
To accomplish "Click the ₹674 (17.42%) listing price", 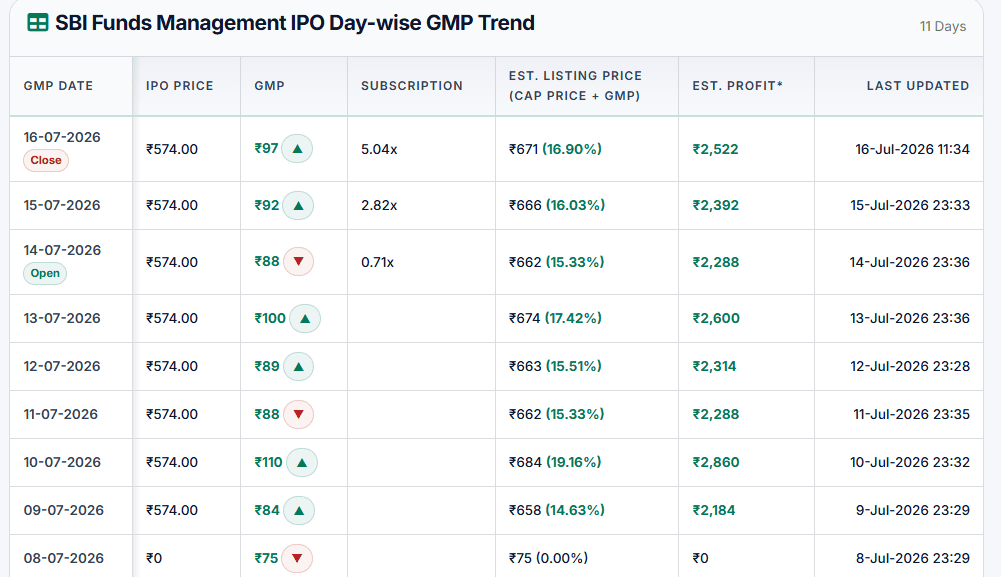I will (555, 318).
